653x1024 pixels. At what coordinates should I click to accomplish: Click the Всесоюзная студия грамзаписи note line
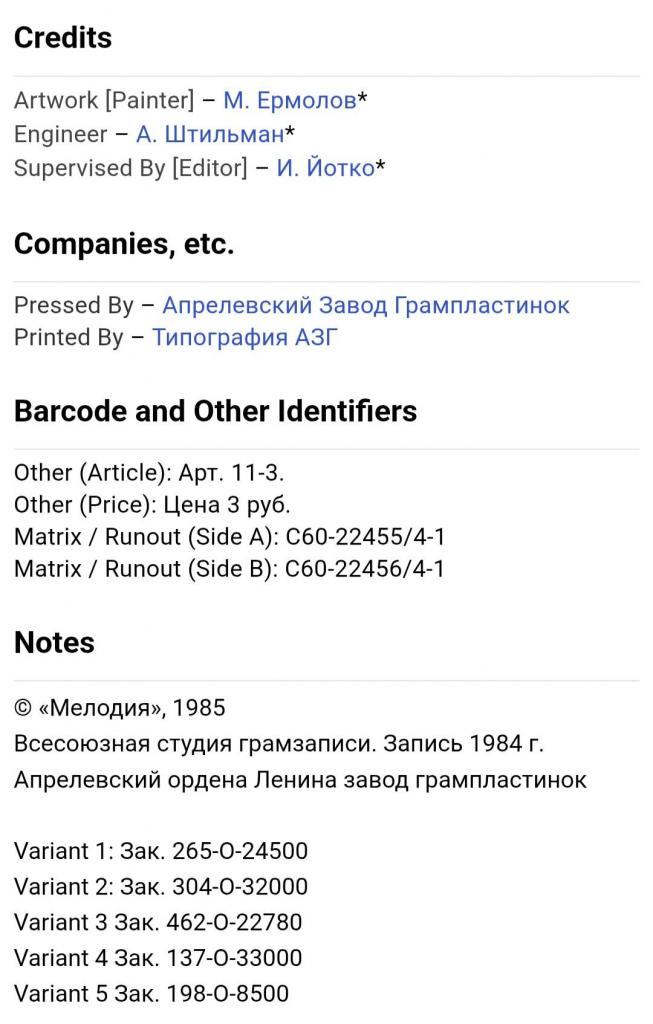click(x=279, y=745)
